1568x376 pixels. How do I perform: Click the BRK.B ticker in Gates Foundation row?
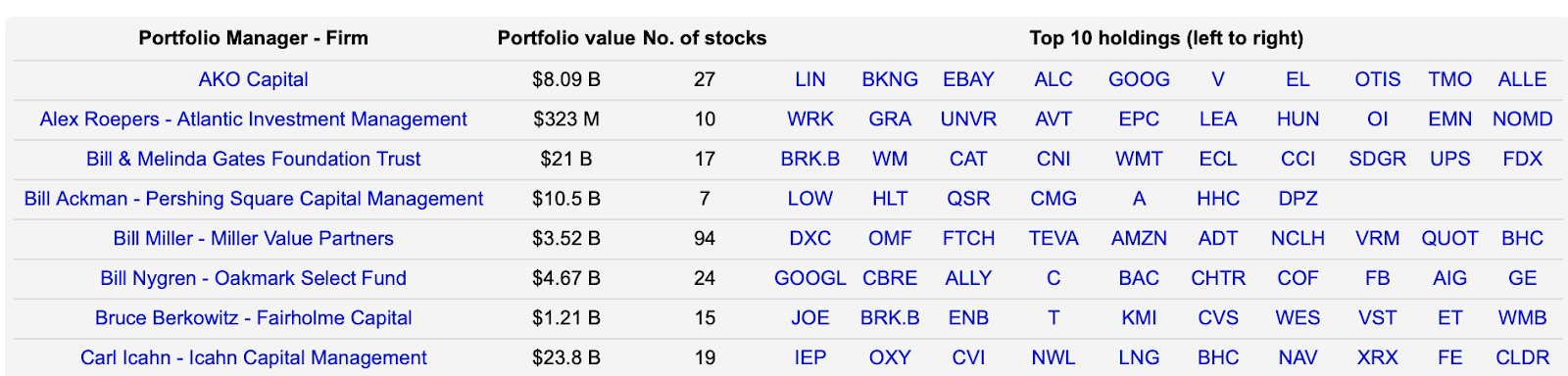(809, 159)
